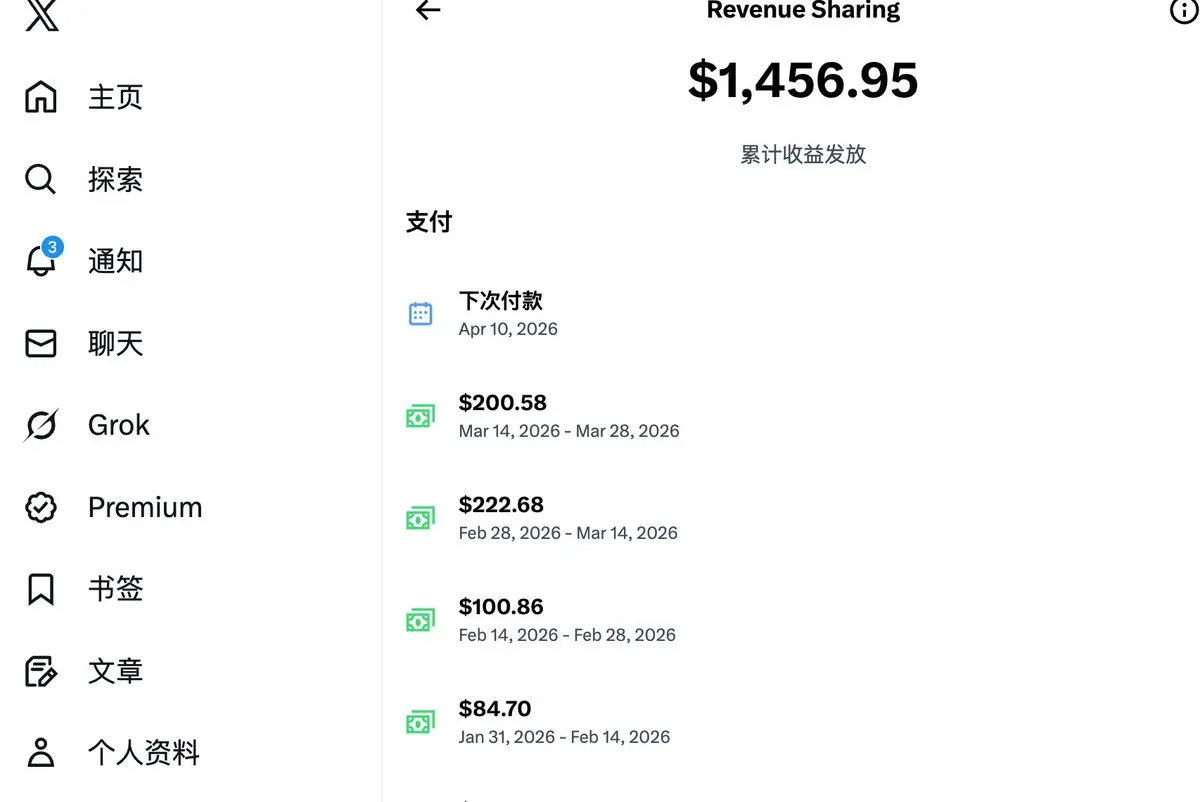Open the $200.58 payout entry
The image size is (1200, 802).
503,403
